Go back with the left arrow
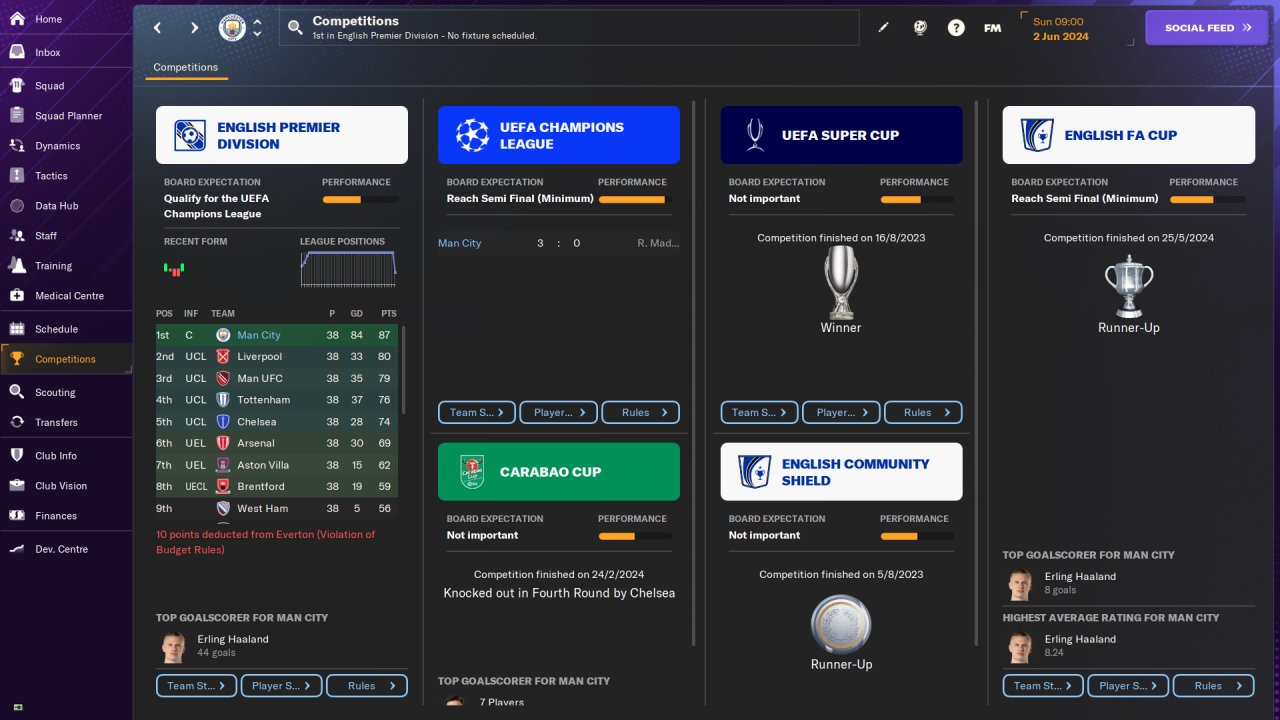This screenshot has width=1280, height=720. [x=158, y=28]
